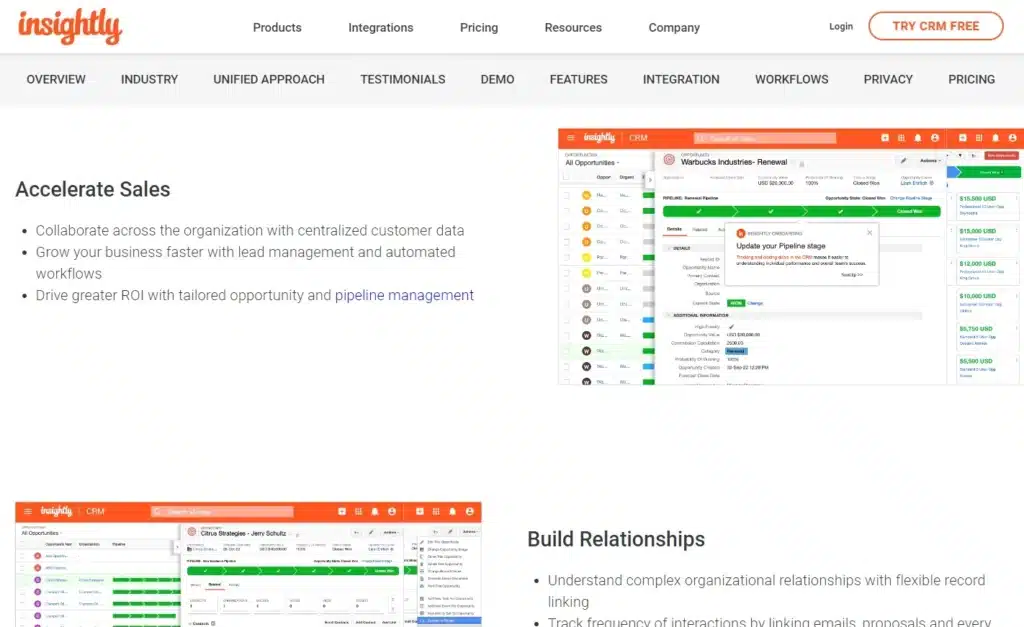Viewport: 1024px width, 627px height.
Task: Select Pricing in the main site menu
Action: click(x=479, y=27)
